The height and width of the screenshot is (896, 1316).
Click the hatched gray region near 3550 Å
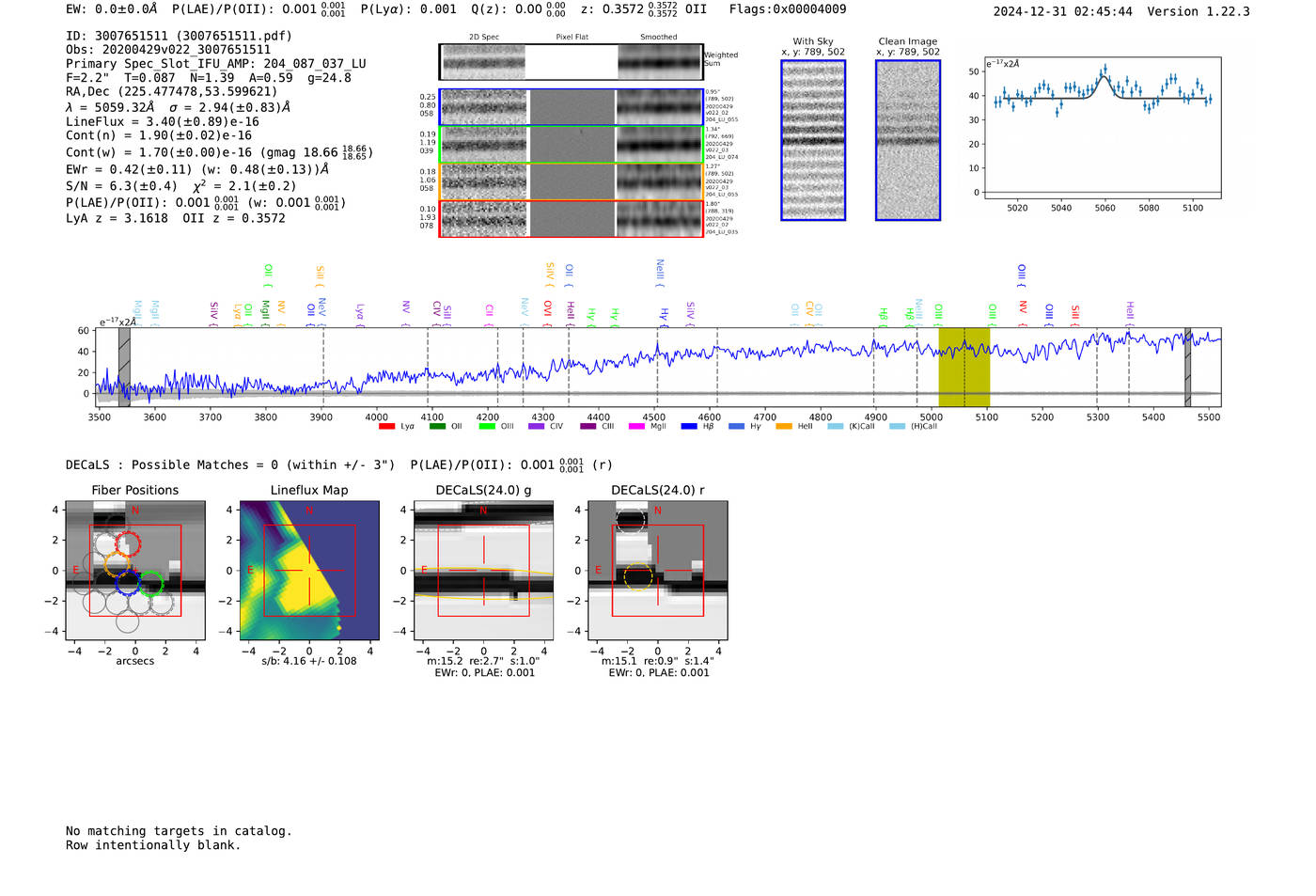[124, 368]
